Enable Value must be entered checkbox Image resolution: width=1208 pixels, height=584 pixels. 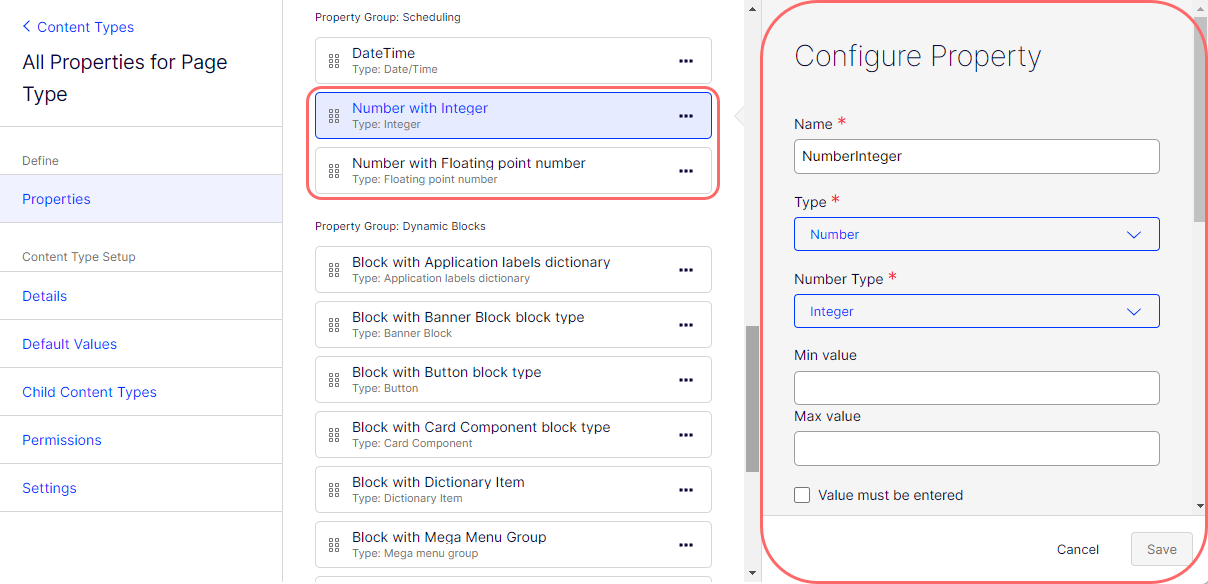pyautogui.click(x=802, y=495)
